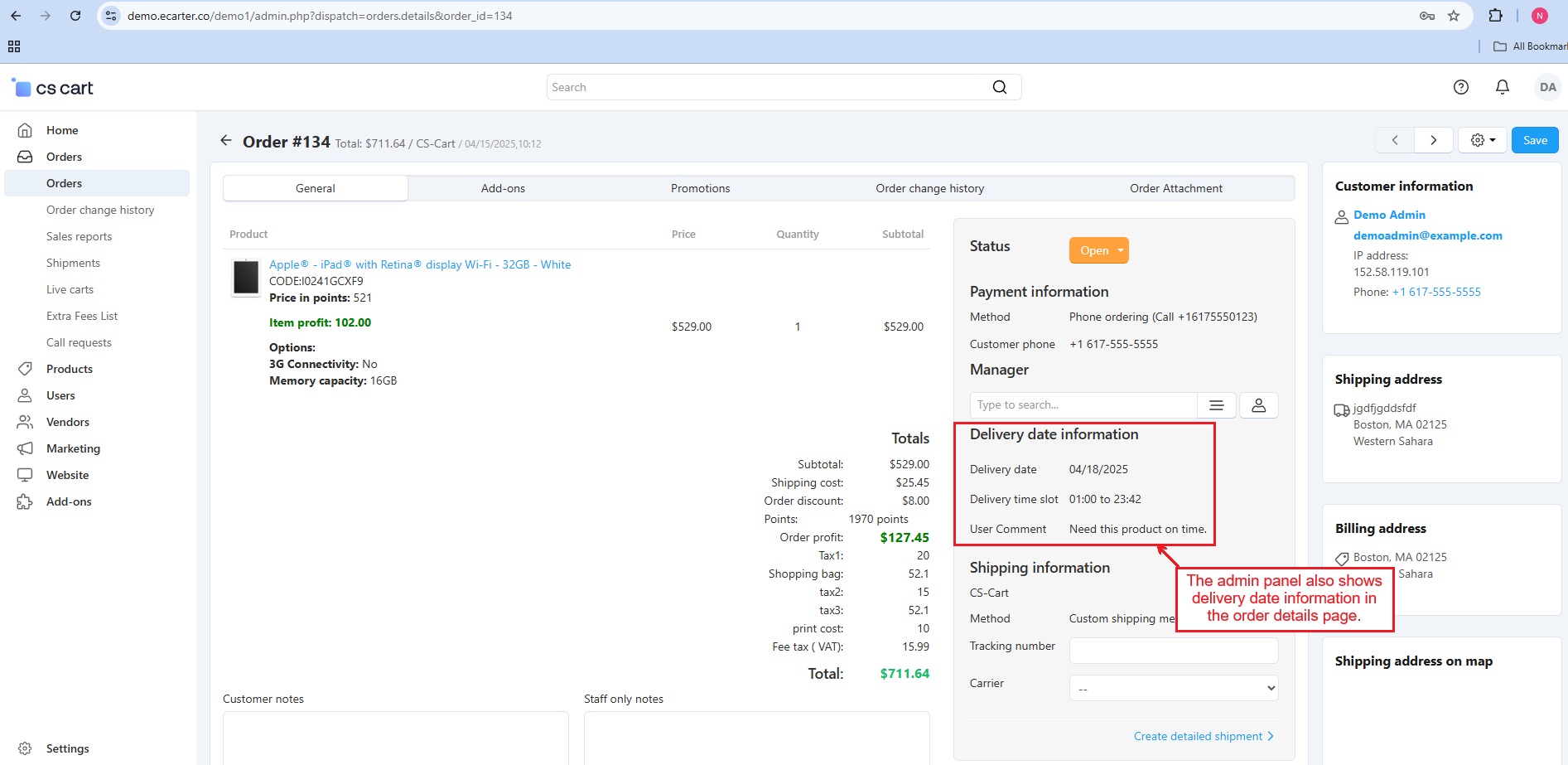
Task: Click the Tracking number input field
Action: tap(1173, 651)
